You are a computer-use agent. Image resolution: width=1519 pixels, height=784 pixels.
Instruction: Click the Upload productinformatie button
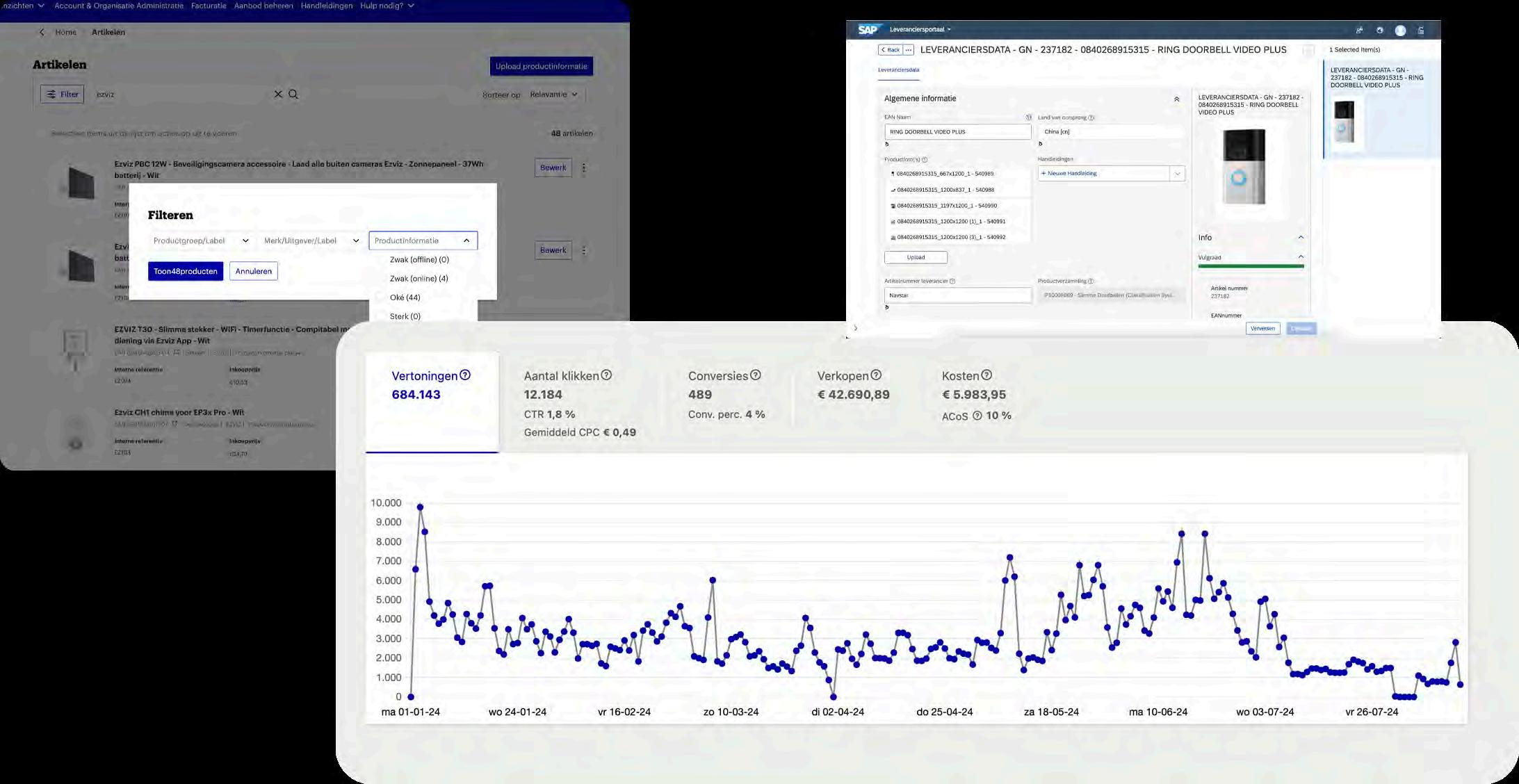point(541,67)
